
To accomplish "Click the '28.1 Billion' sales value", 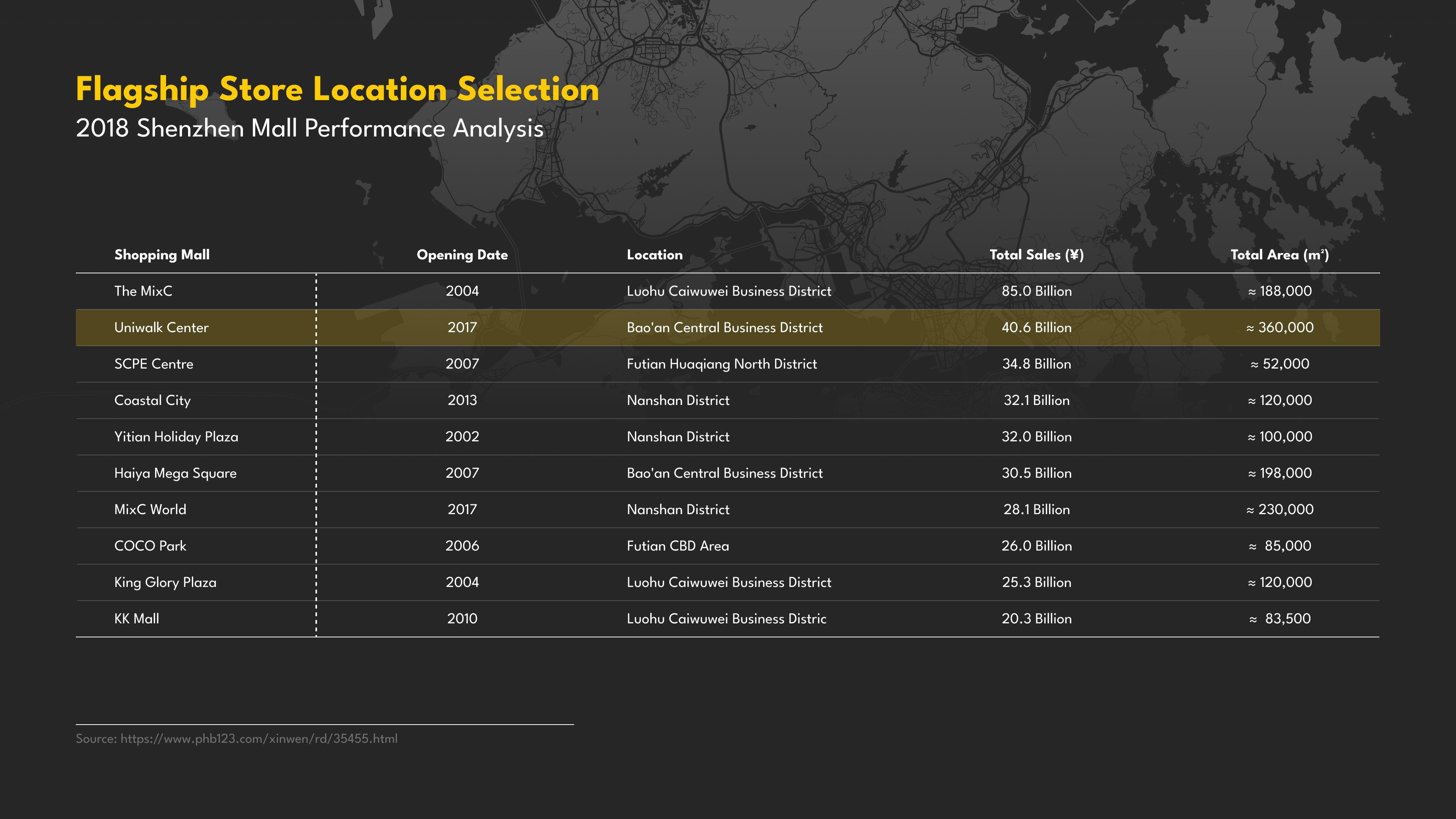I will 1037,509.
